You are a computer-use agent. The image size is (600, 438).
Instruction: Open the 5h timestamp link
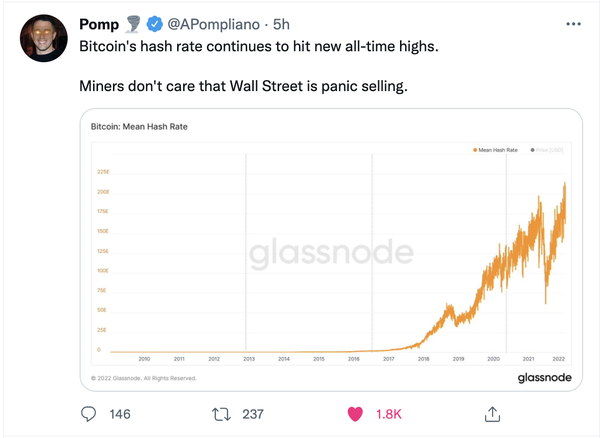click(x=281, y=24)
